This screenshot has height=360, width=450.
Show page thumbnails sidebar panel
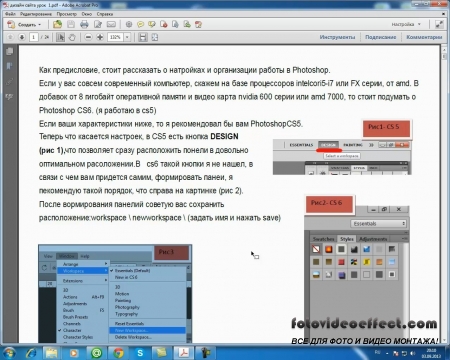click(9, 51)
